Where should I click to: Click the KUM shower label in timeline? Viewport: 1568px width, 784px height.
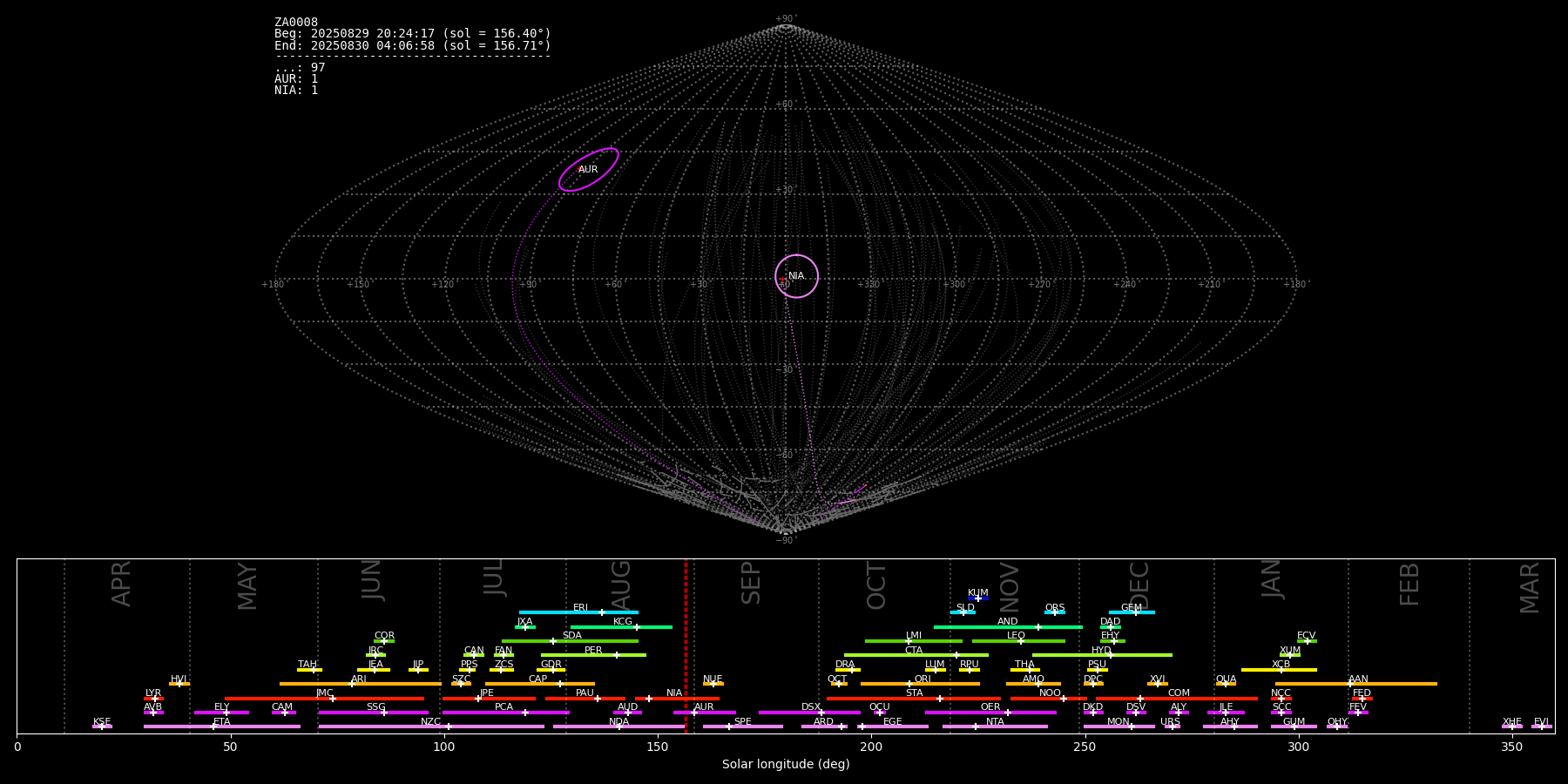point(978,593)
